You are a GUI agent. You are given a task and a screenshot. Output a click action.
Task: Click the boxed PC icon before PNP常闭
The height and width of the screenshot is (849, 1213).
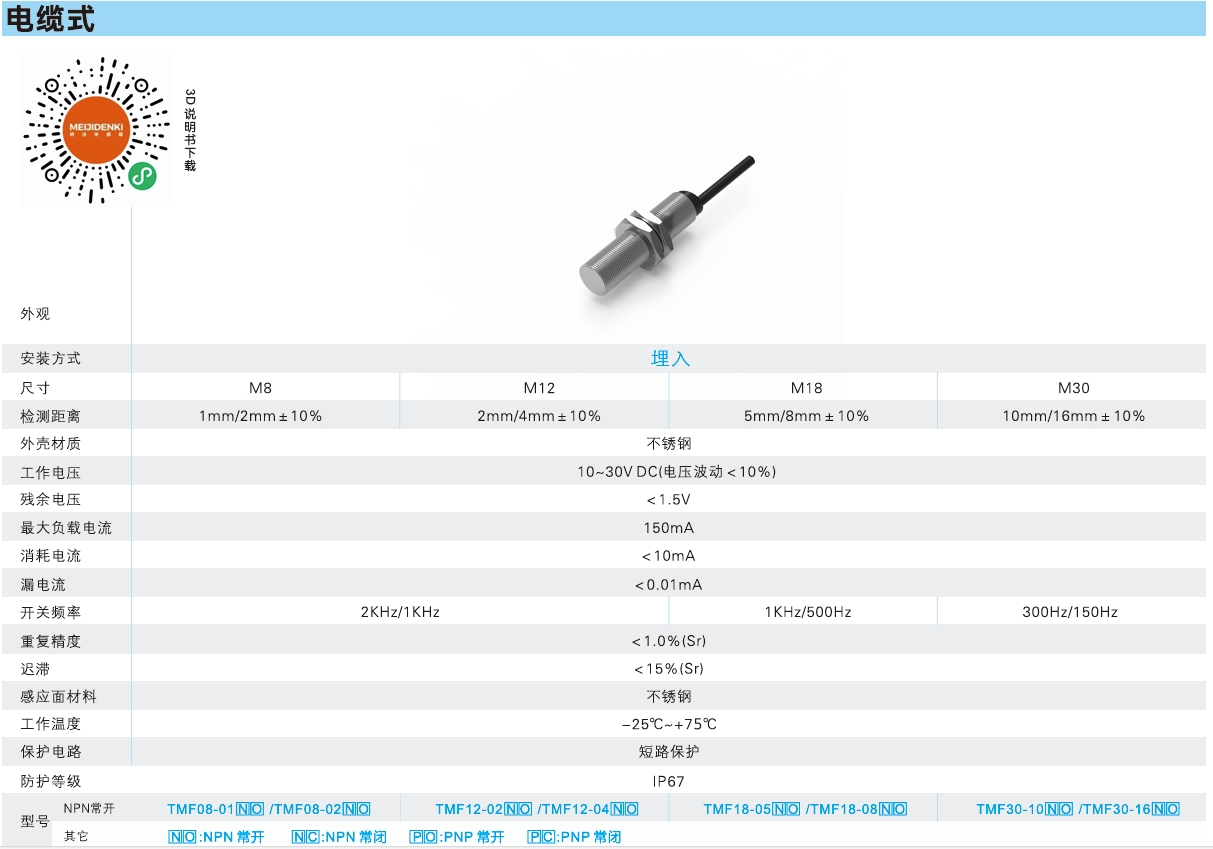[541, 837]
